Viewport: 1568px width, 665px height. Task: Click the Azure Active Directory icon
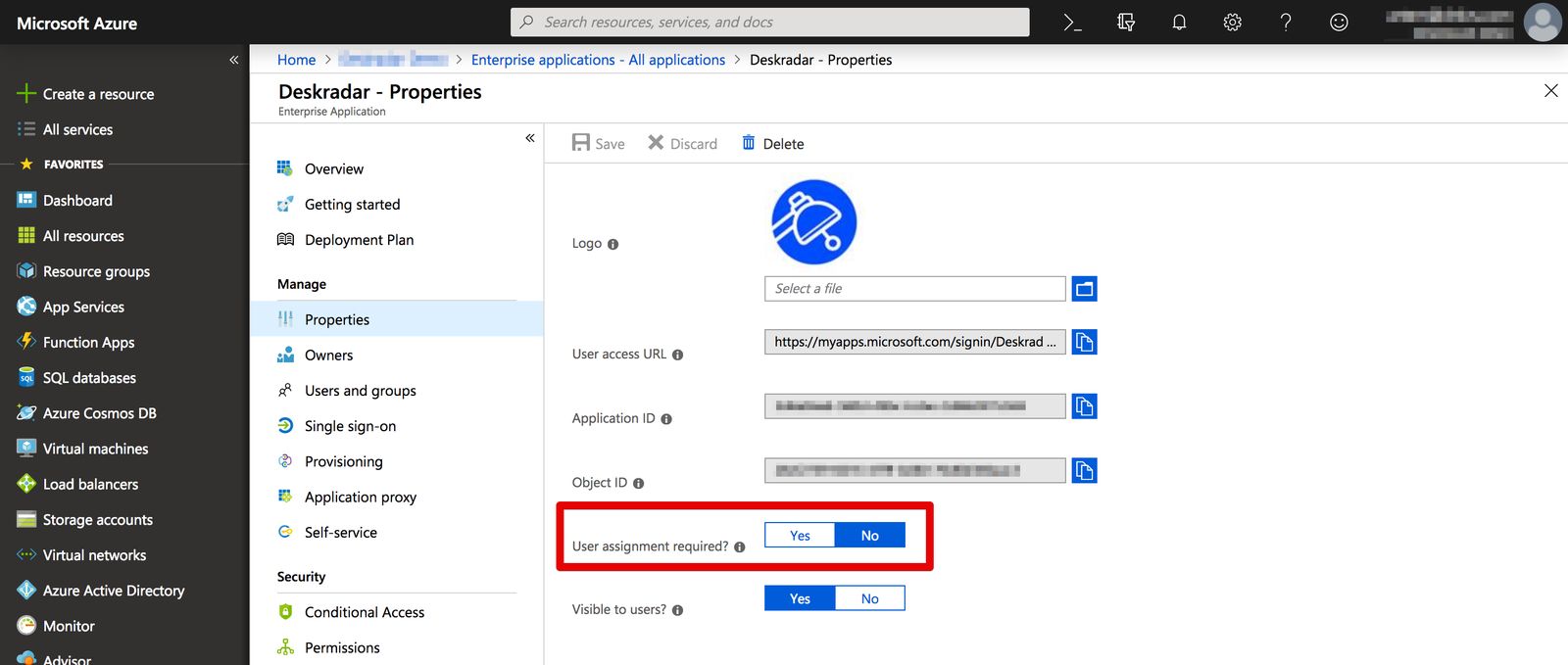click(26, 590)
